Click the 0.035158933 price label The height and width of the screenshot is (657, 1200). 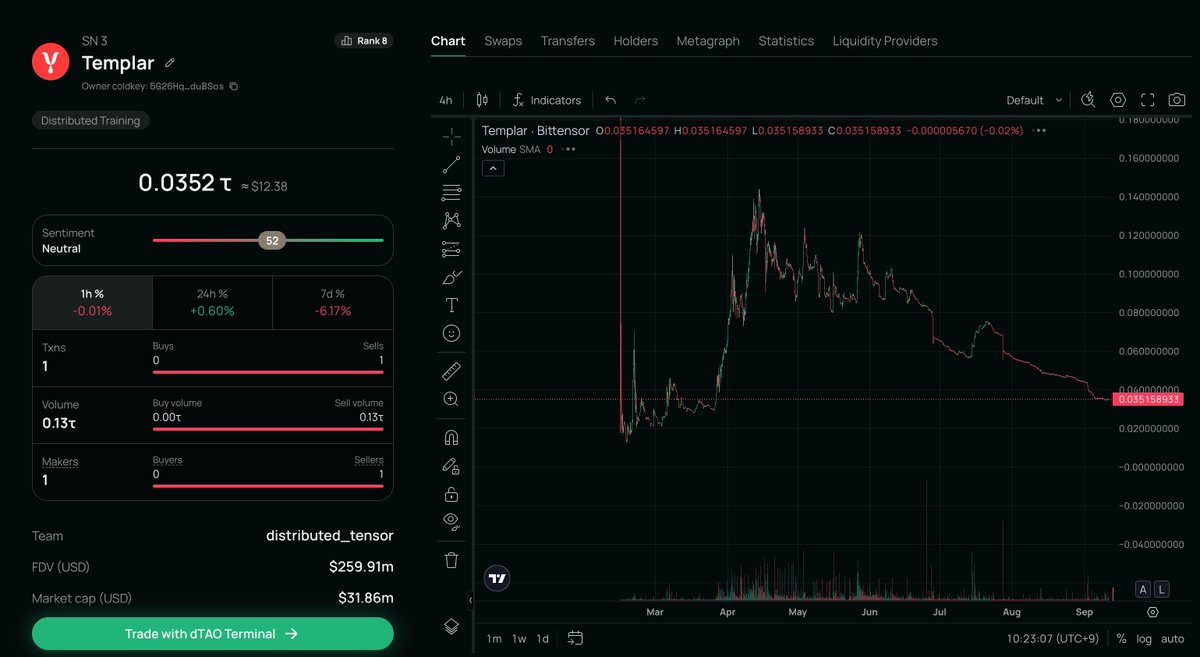tap(1147, 399)
